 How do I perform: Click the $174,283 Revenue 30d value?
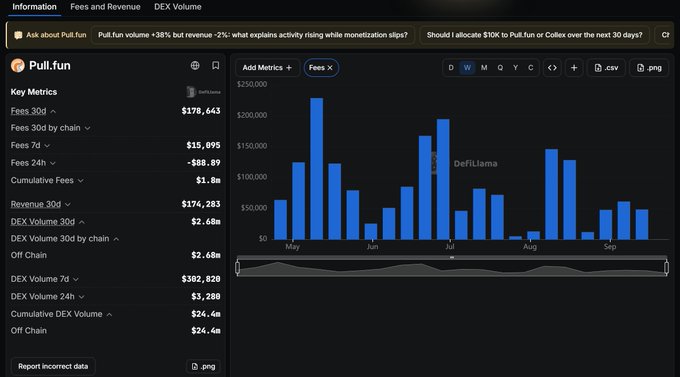(x=201, y=204)
